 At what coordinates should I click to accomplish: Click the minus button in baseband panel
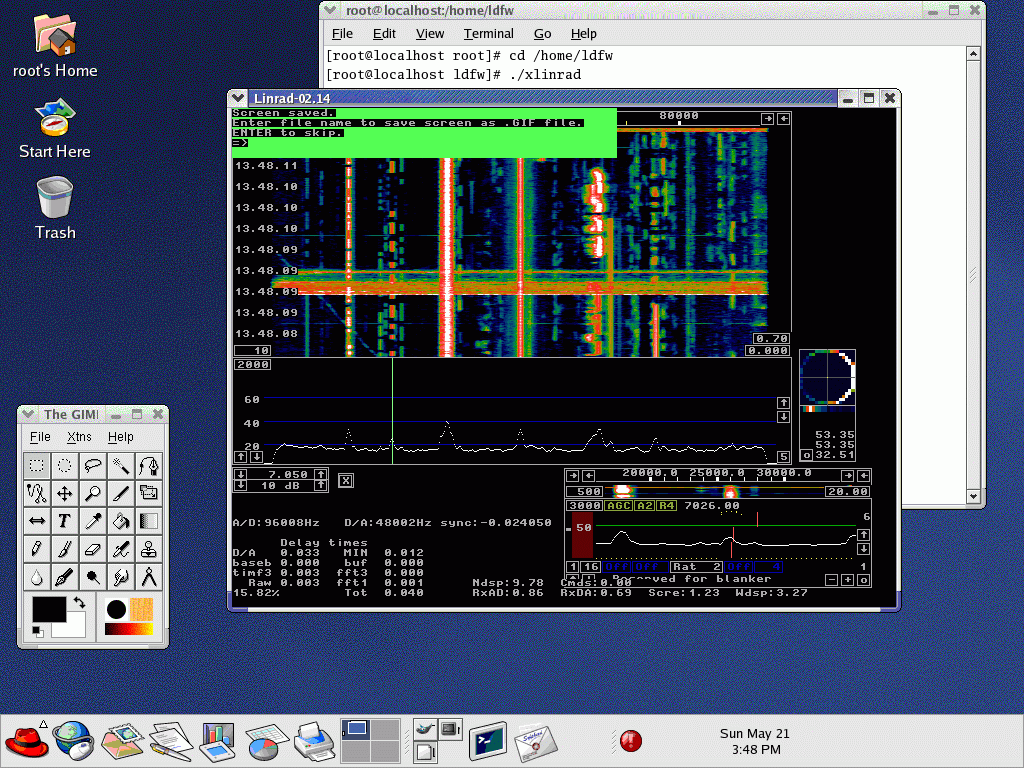(x=831, y=580)
